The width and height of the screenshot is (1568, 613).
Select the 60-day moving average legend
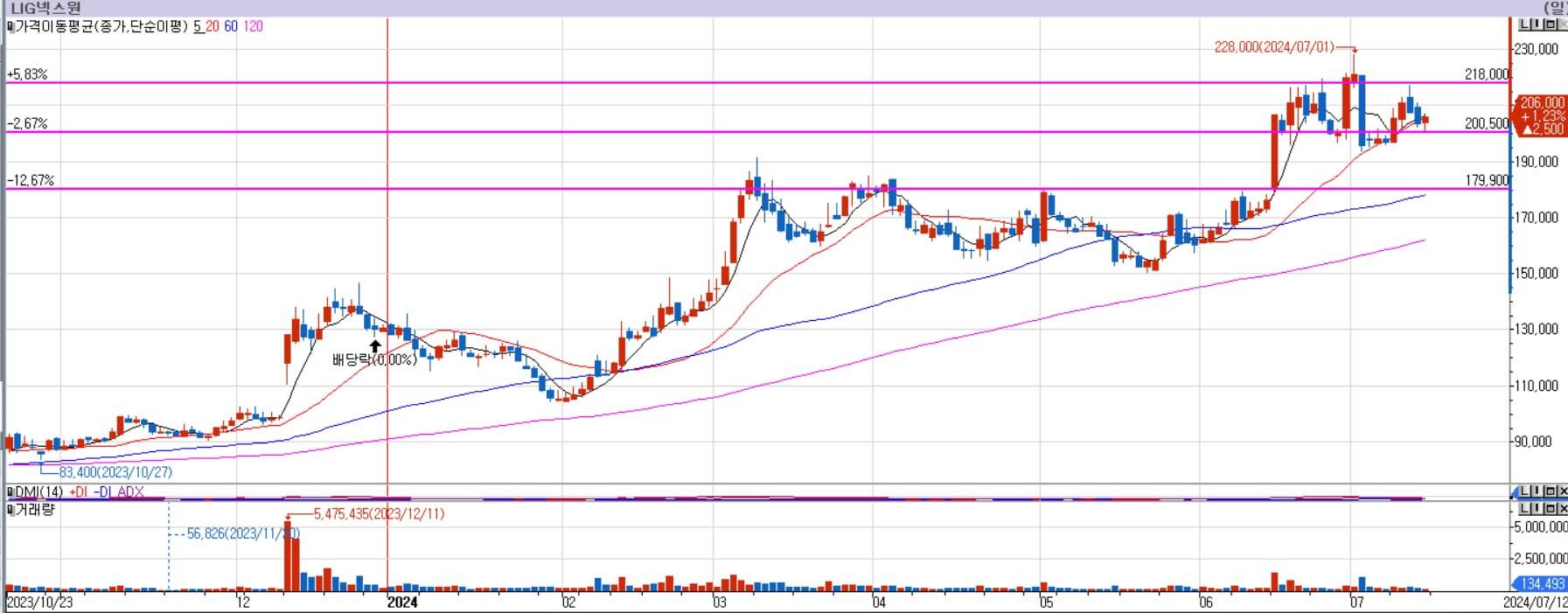[x=231, y=26]
